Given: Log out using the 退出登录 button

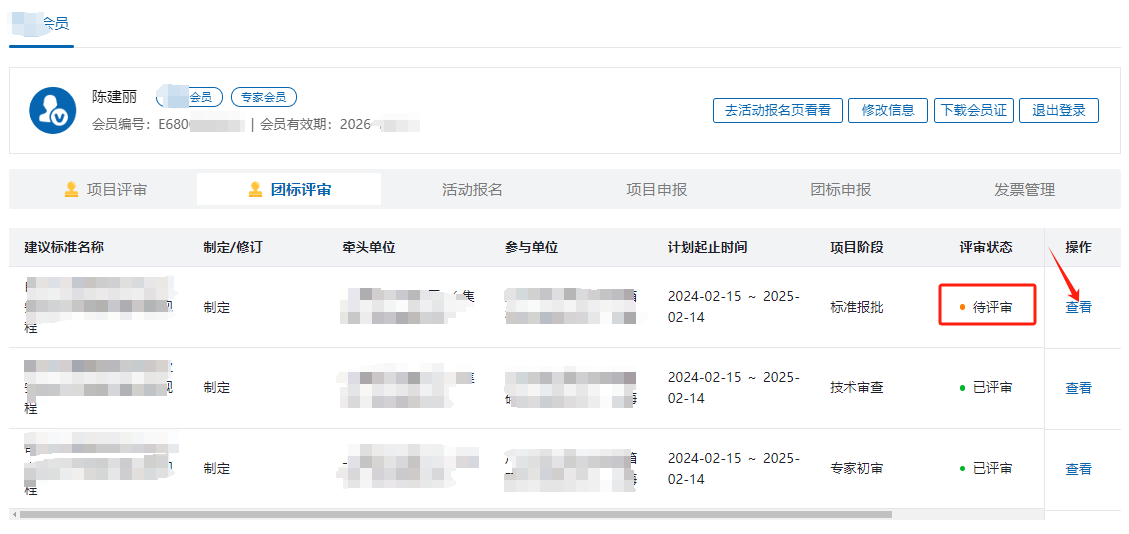Looking at the screenshot, I should click(x=1058, y=110).
